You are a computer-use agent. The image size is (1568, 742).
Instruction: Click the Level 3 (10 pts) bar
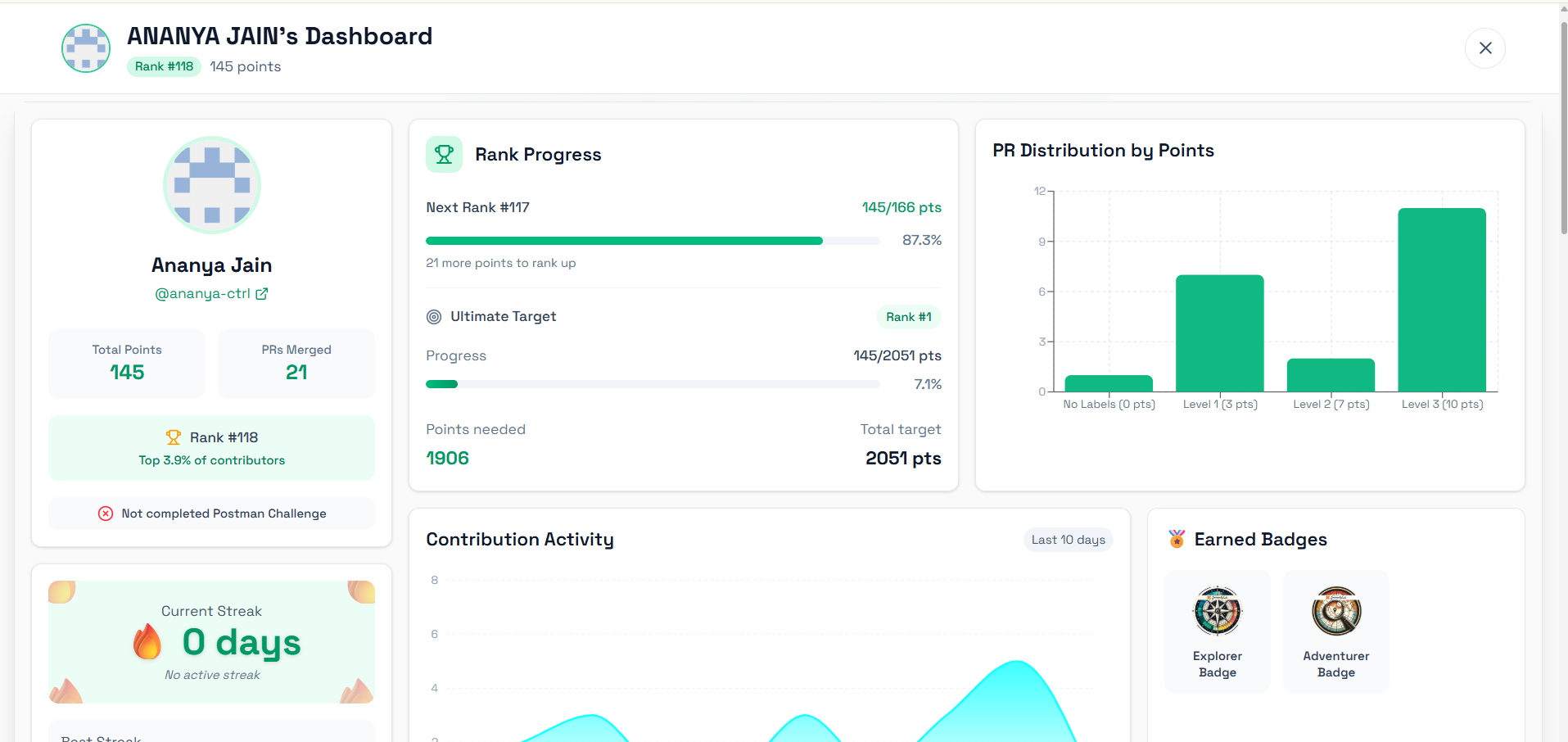pos(1442,300)
